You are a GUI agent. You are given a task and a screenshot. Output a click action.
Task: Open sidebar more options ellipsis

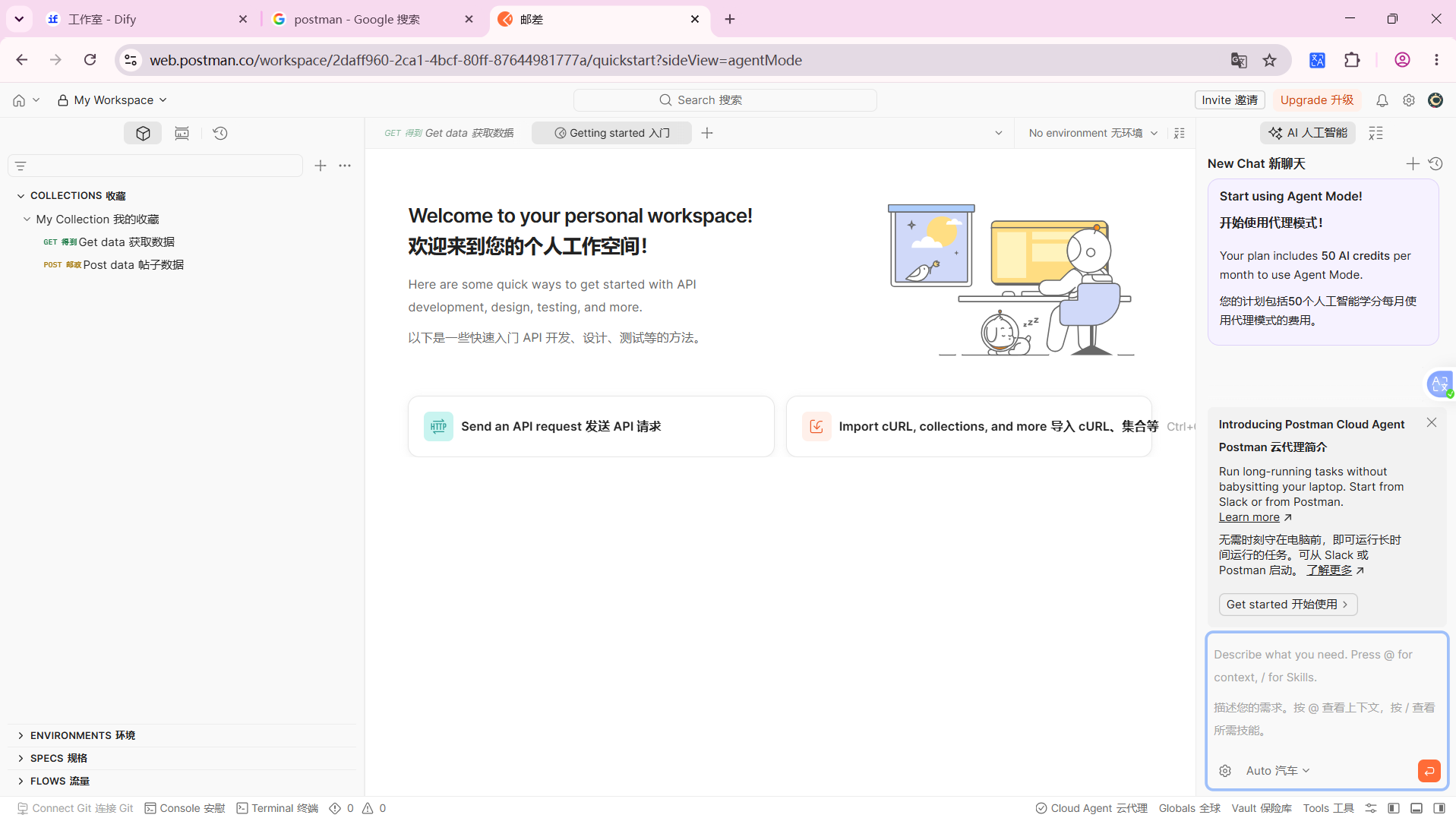coord(345,166)
